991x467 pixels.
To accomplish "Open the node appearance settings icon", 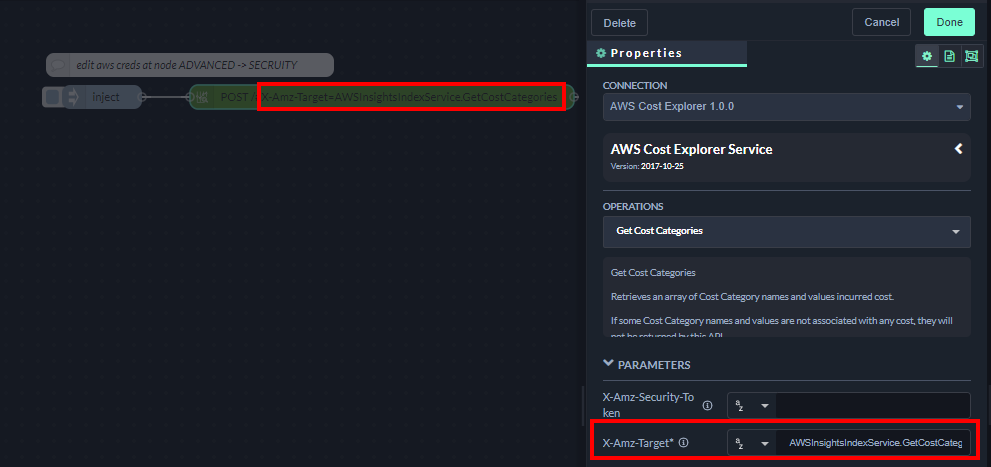I will 971,56.
